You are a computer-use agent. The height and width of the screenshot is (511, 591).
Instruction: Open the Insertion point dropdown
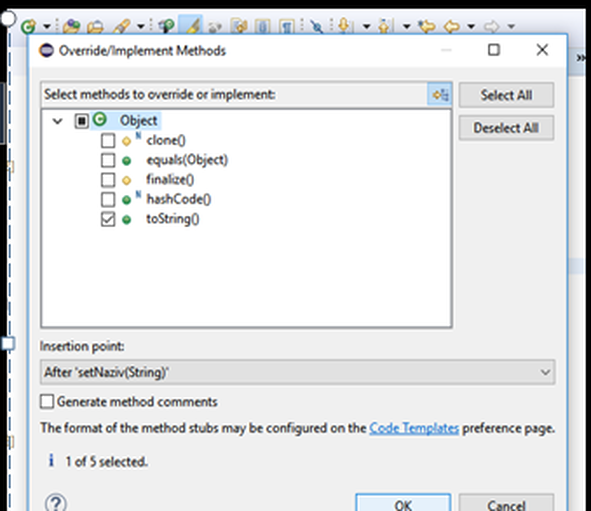297,372
